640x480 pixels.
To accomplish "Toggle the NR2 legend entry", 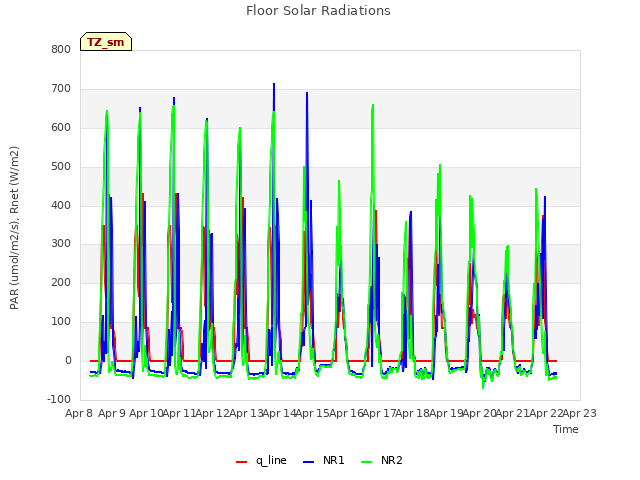I will click(382, 460).
